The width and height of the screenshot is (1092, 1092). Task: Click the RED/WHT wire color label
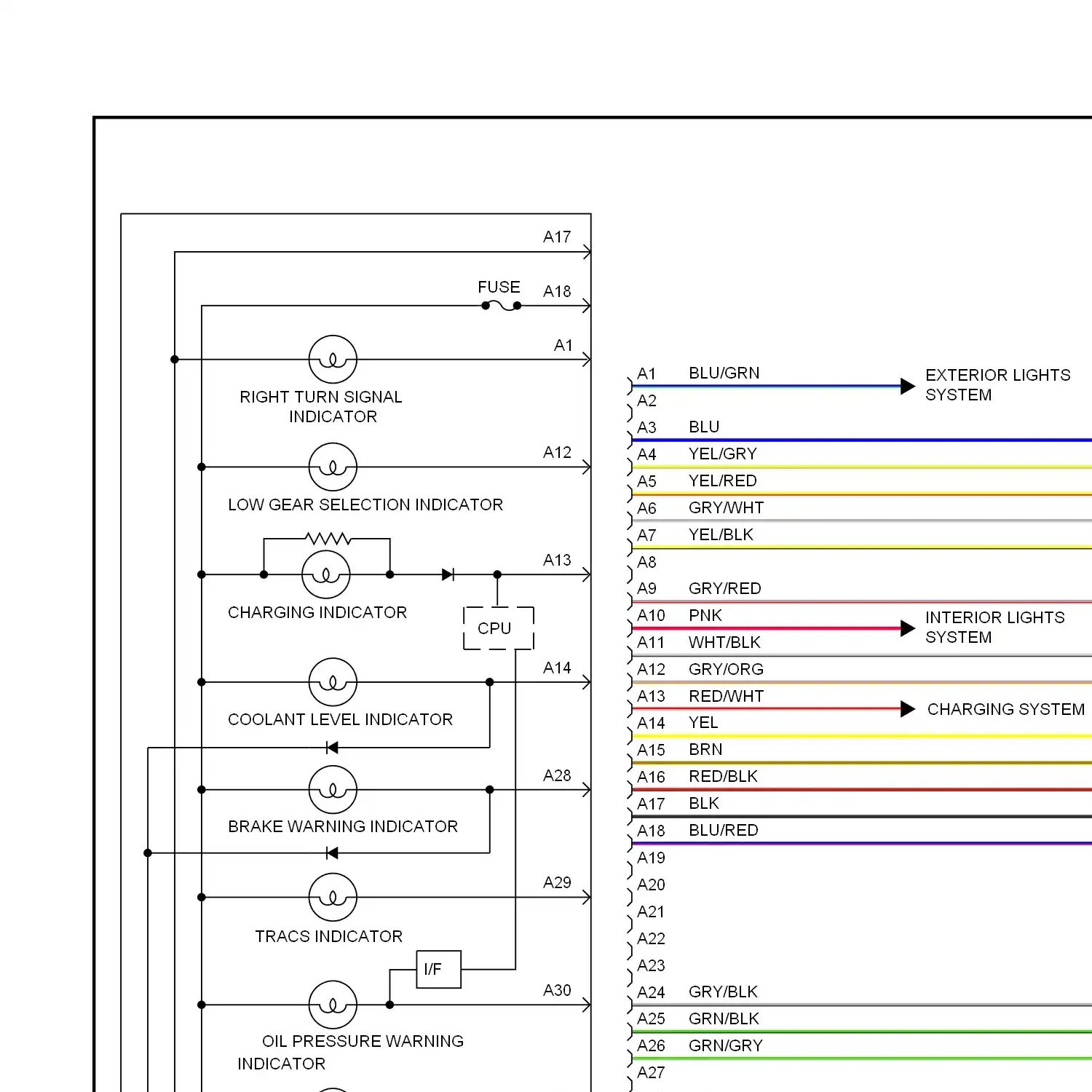click(727, 697)
